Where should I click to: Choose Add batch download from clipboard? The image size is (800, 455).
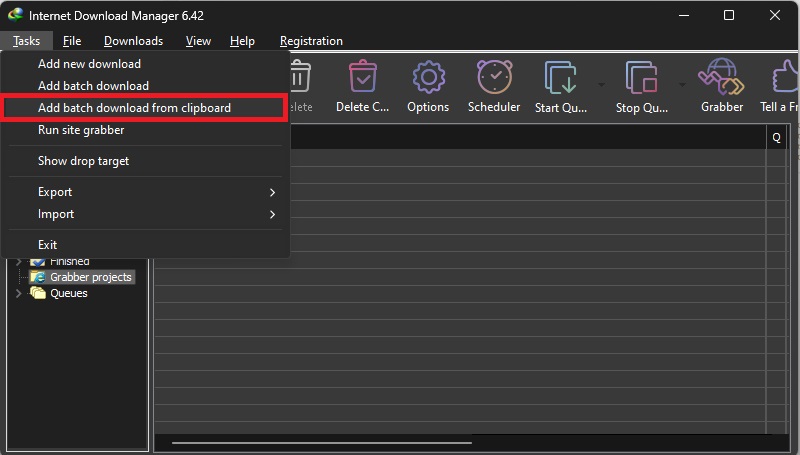click(x=134, y=108)
